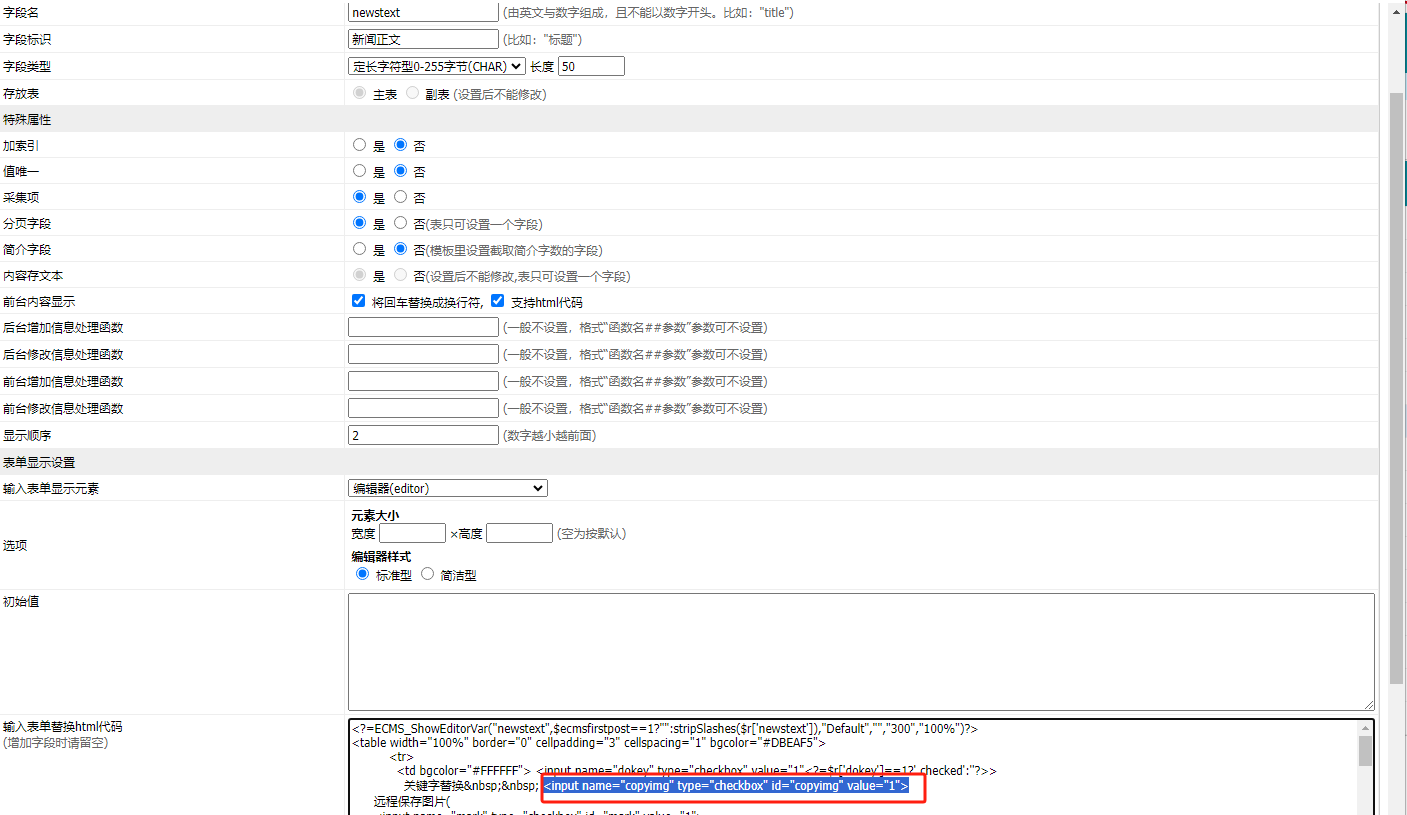
Task: Select the 主表 radio for 存放表
Action: 360,93
